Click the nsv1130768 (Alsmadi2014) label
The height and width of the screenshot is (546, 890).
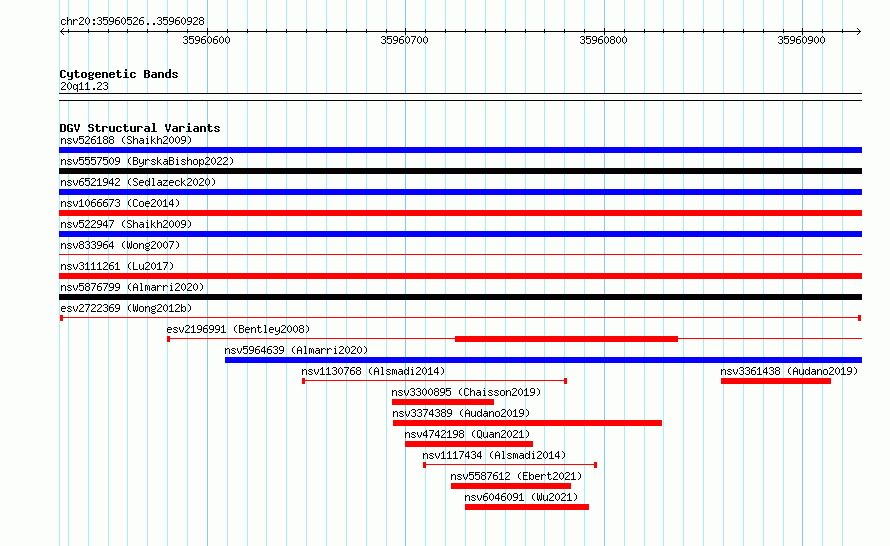coord(373,371)
